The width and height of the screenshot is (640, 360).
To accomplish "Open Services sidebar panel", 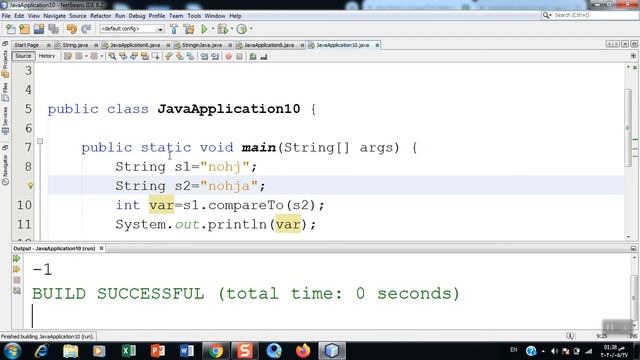I will coord(5,120).
